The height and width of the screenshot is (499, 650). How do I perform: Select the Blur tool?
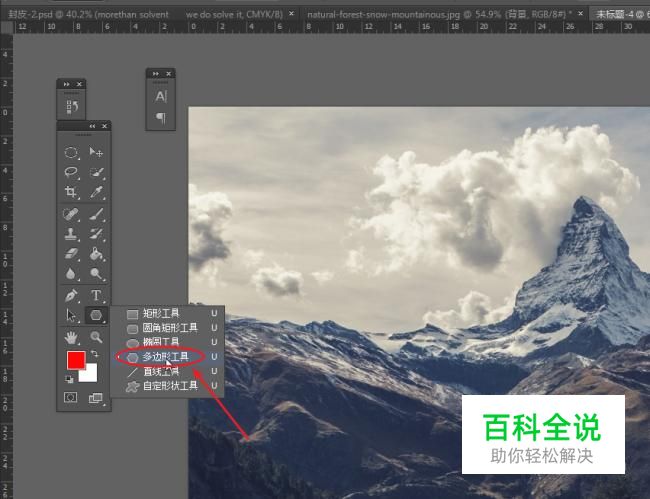(71, 274)
